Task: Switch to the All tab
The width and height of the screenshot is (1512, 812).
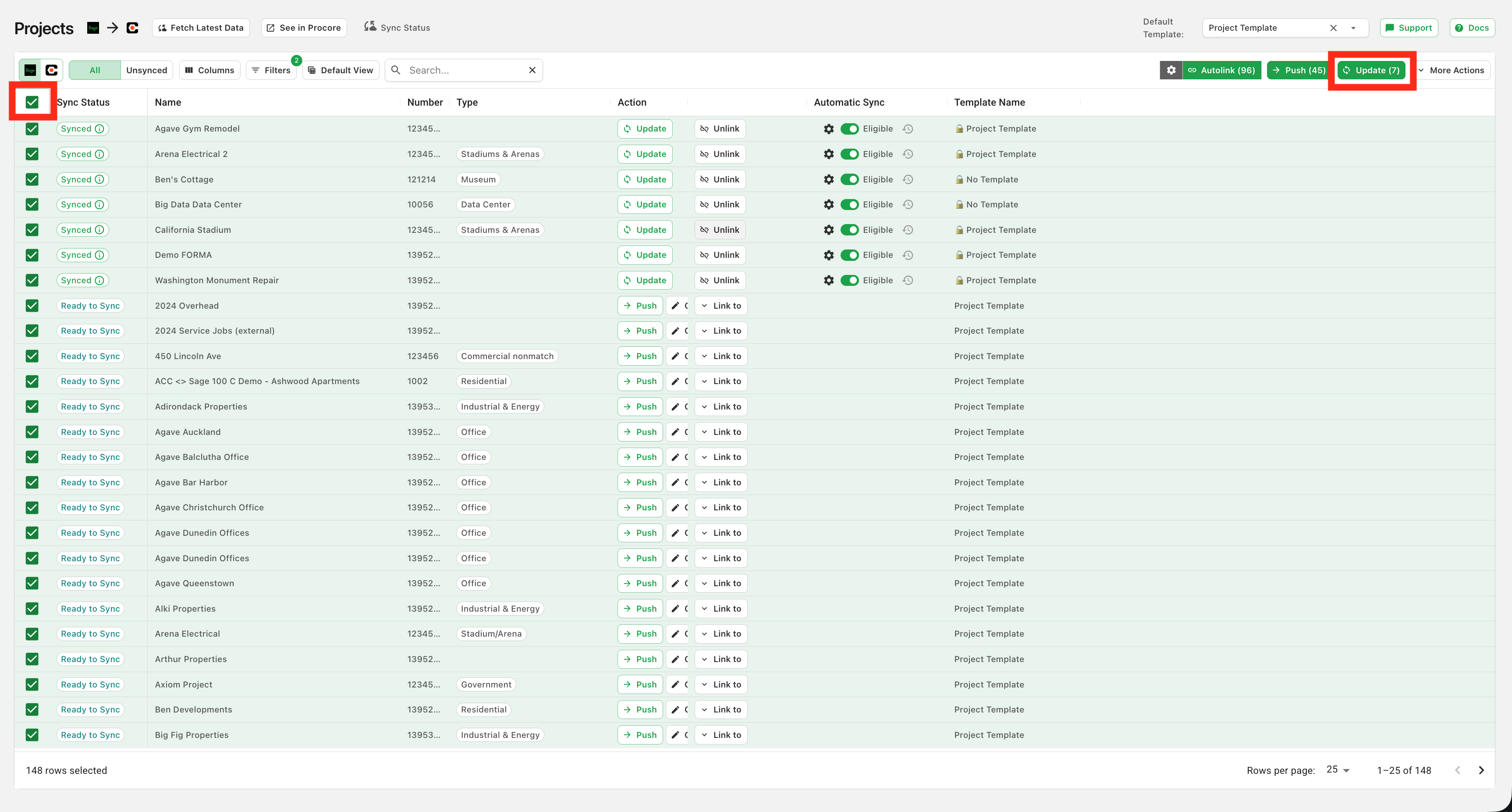Action: (95, 71)
